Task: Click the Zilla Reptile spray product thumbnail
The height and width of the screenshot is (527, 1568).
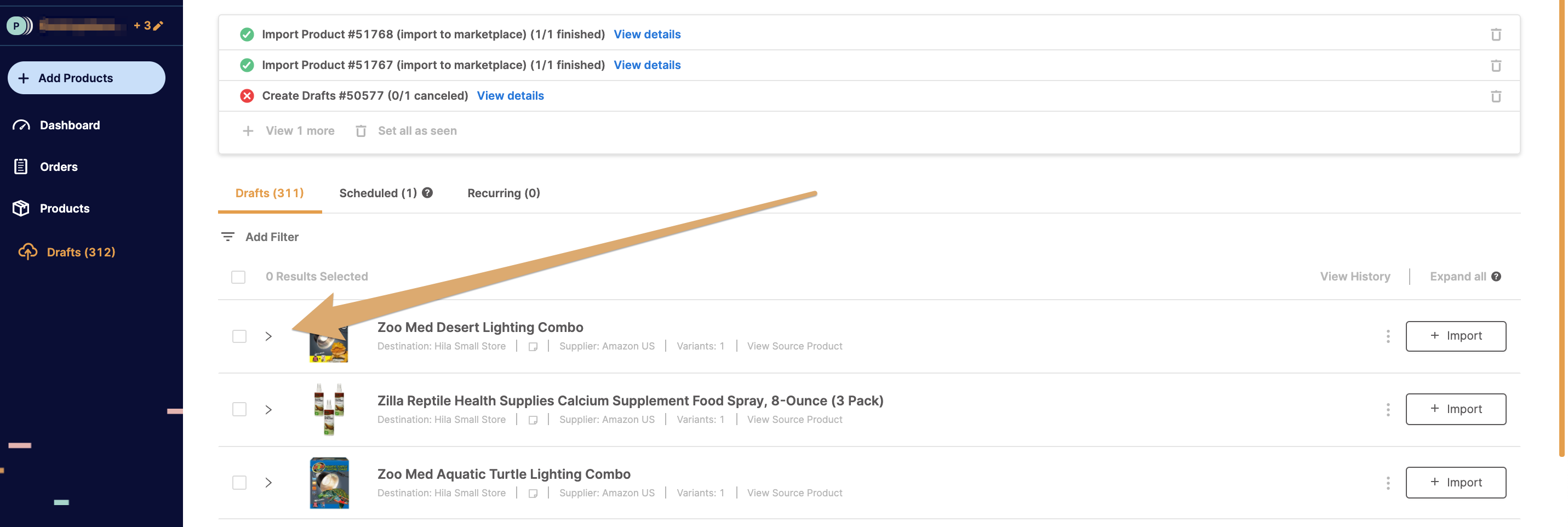Action: (x=329, y=410)
